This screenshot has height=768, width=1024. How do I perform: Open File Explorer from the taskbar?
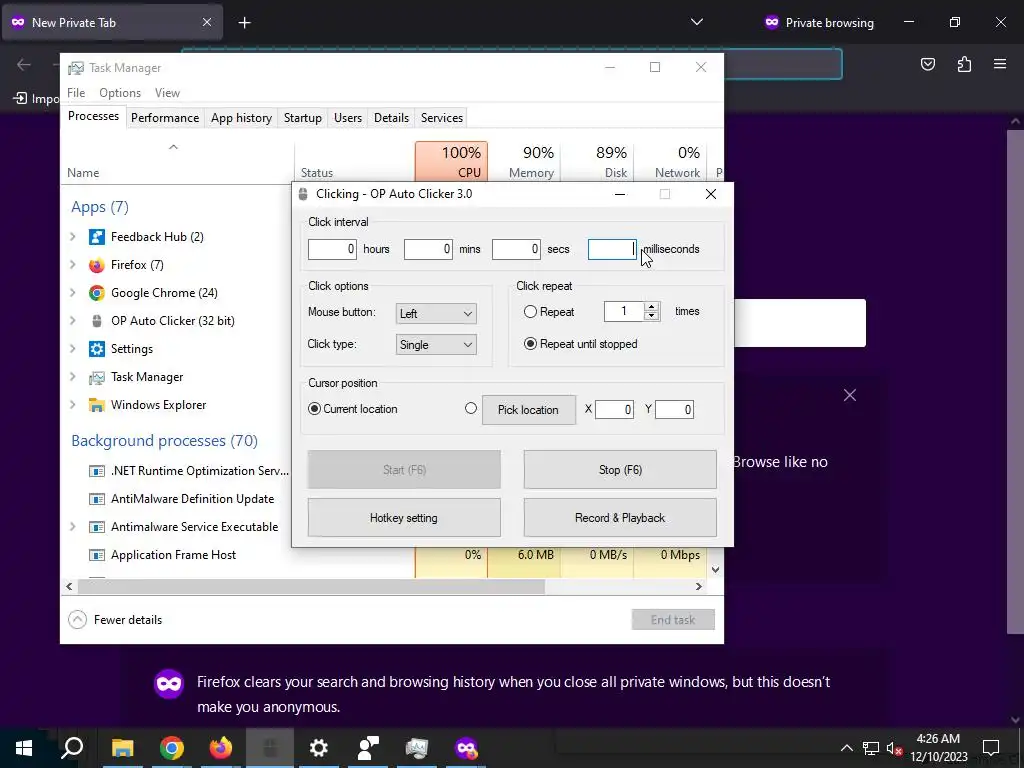[122, 748]
